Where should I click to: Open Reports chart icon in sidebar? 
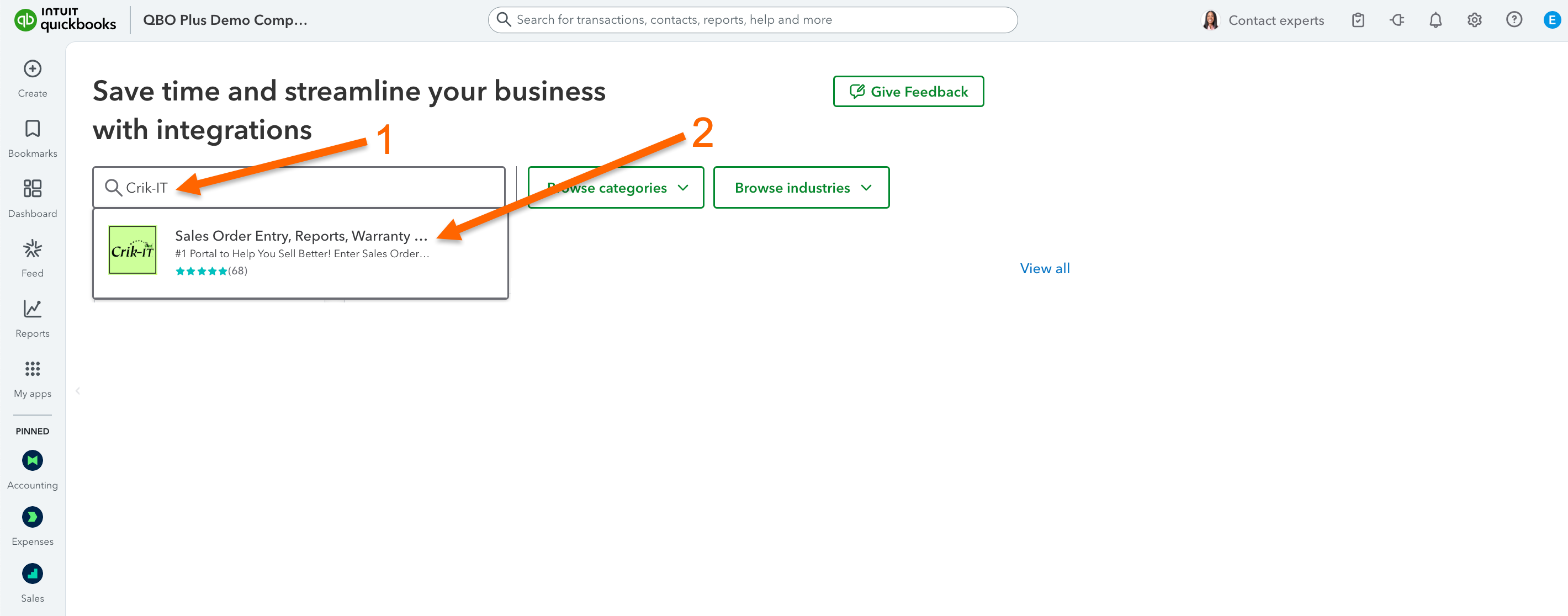(x=32, y=309)
